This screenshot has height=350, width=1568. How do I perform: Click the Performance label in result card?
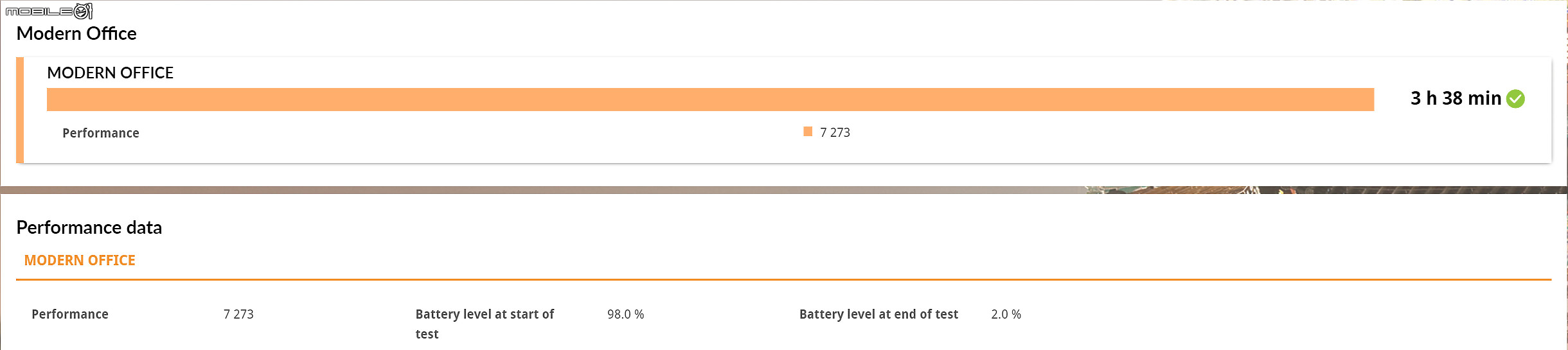tap(101, 133)
